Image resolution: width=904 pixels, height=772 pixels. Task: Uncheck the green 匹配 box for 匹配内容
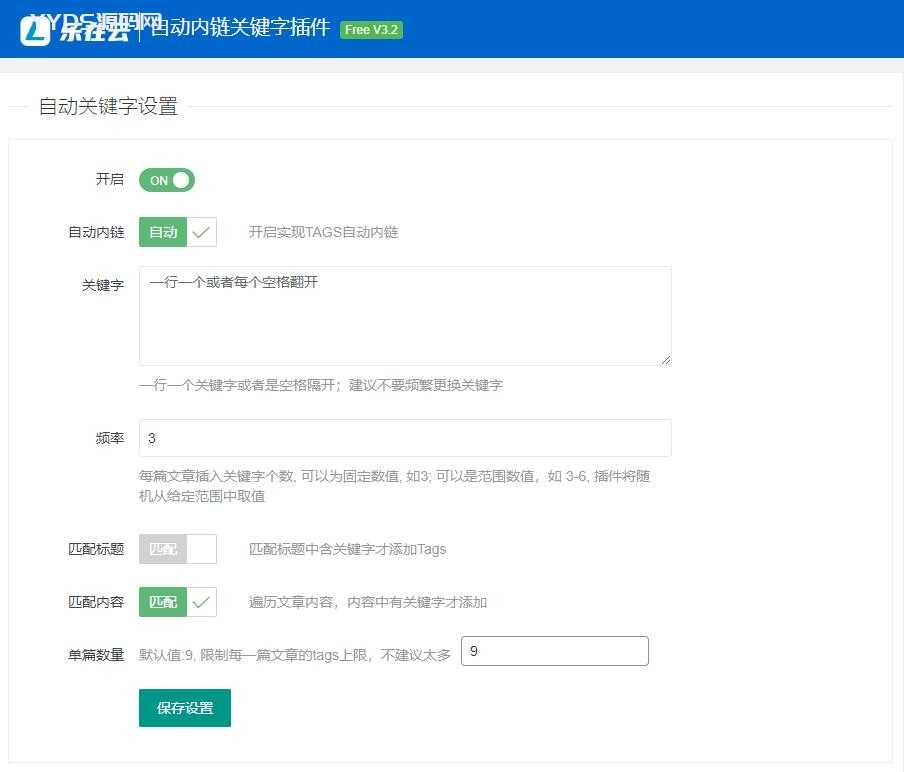tap(163, 602)
